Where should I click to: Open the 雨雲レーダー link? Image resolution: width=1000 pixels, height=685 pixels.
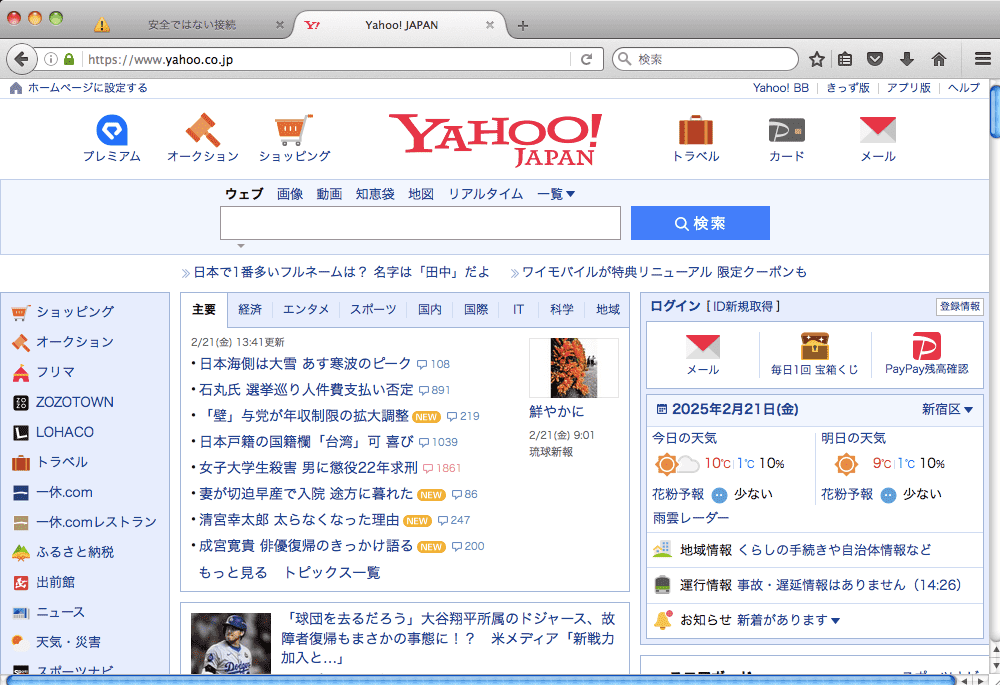(690, 518)
